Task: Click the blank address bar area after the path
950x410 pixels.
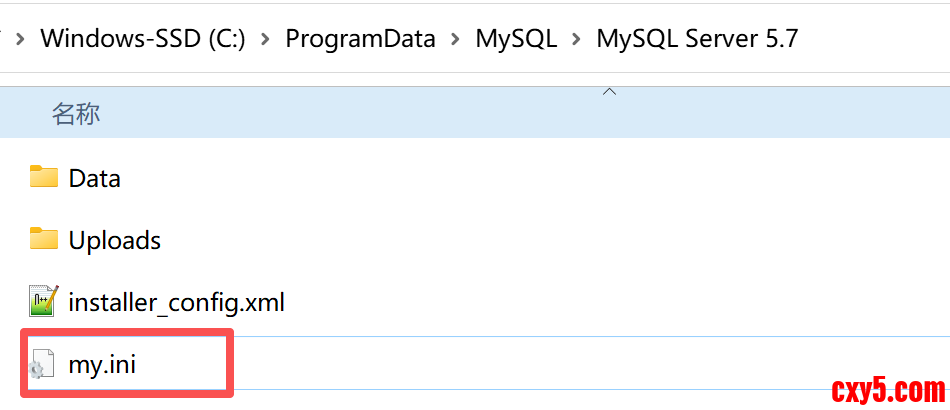Action: point(880,39)
